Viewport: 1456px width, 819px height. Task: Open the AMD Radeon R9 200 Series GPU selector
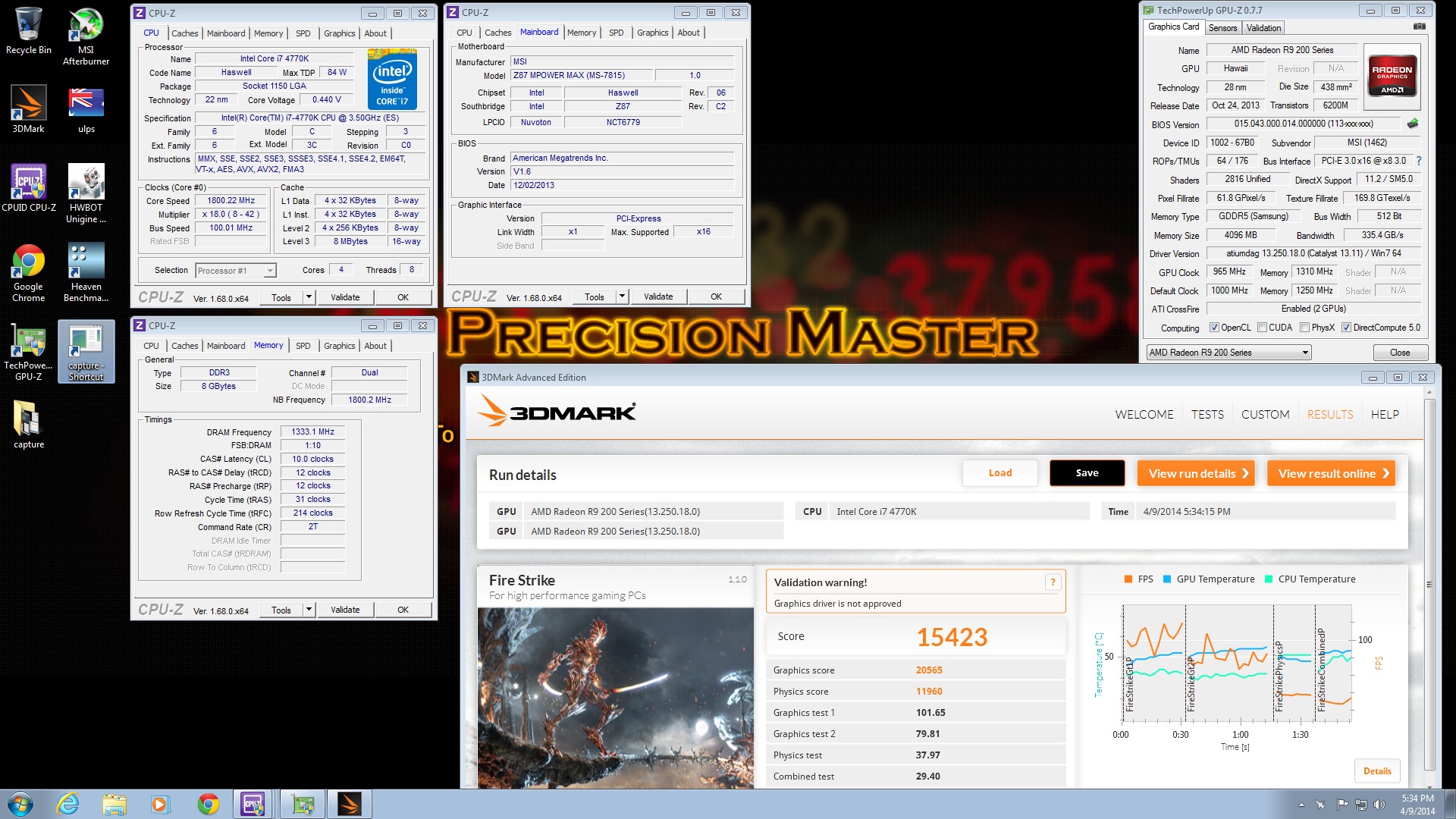pos(1228,353)
